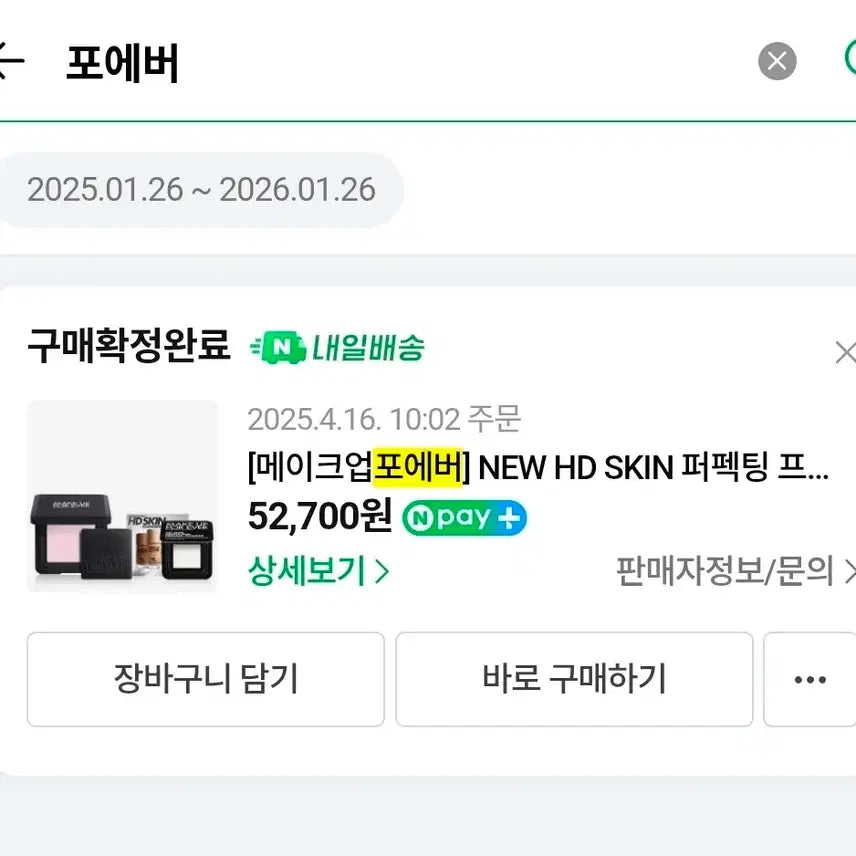Clear the search text with the X icon
Screen dimensions: 856x856
coord(777,62)
